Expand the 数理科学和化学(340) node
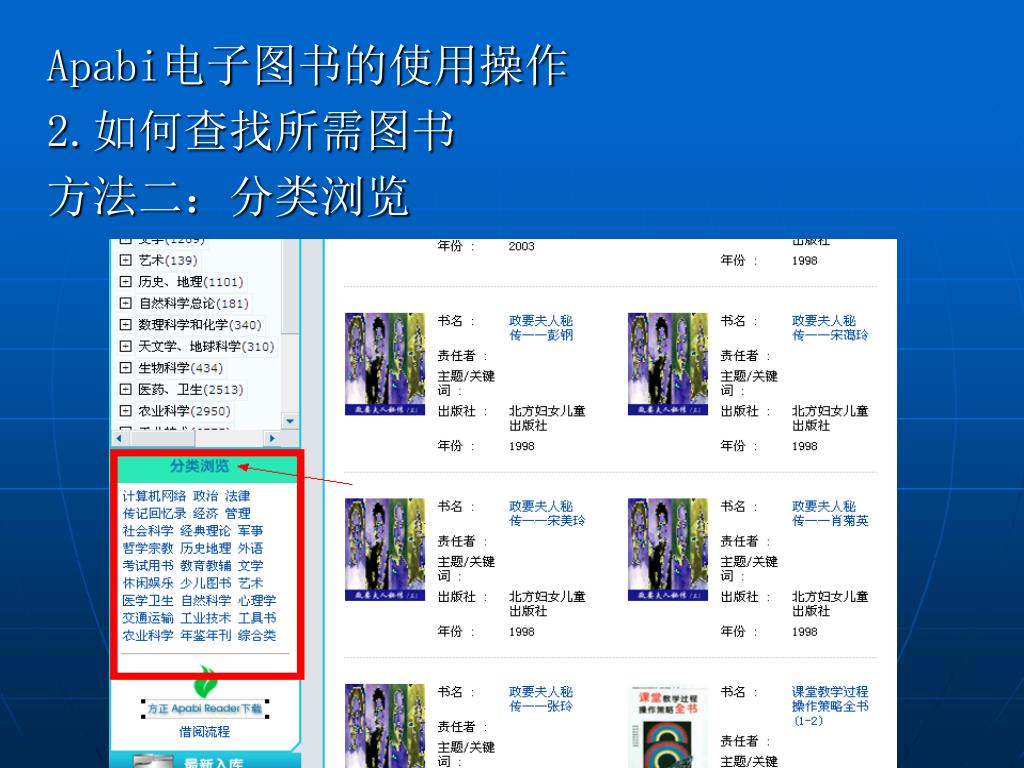The image size is (1024, 768). click(x=125, y=325)
